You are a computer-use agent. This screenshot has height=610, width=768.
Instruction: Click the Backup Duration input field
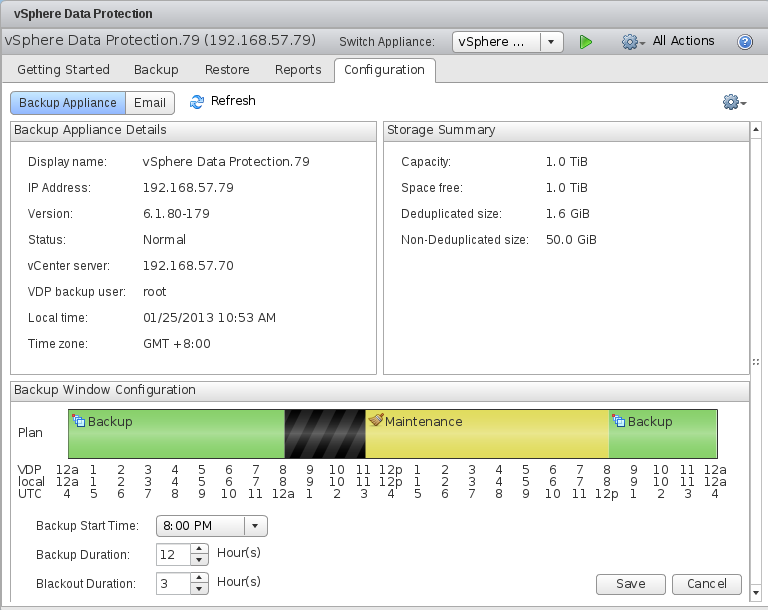pyautogui.click(x=173, y=555)
